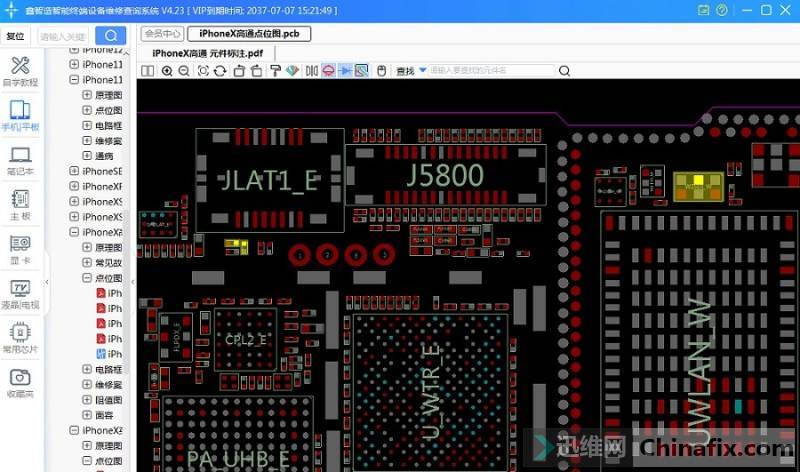Click the zoom in magnifier icon
Image resolution: width=800 pixels, height=472 pixels.
click(167, 71)
